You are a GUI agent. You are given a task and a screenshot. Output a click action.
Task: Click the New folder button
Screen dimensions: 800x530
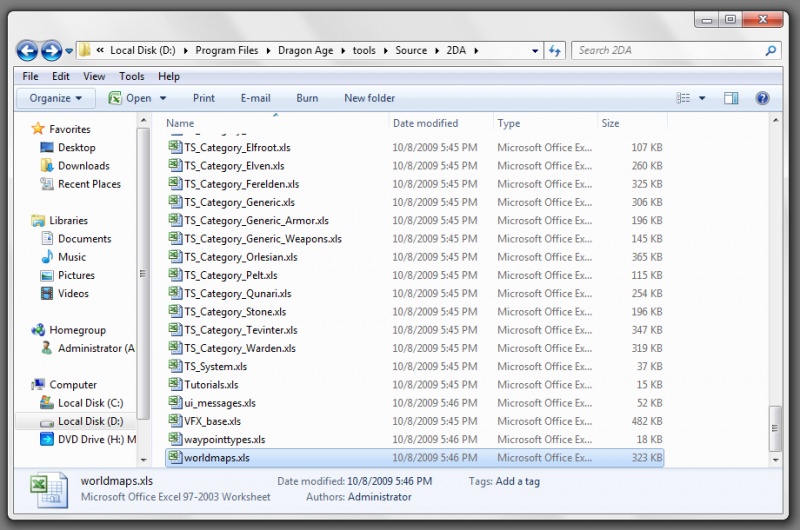click(x=369, y=98)
